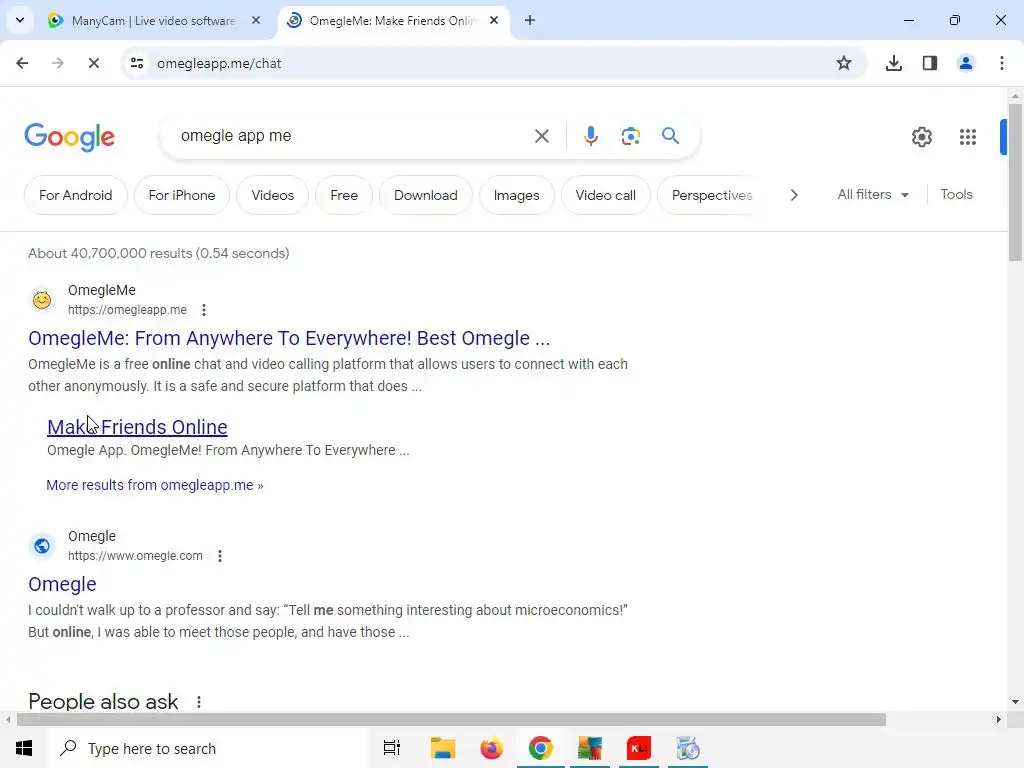
Task: Open the red KL taskbar app
Action: click(x=639, y=748)
